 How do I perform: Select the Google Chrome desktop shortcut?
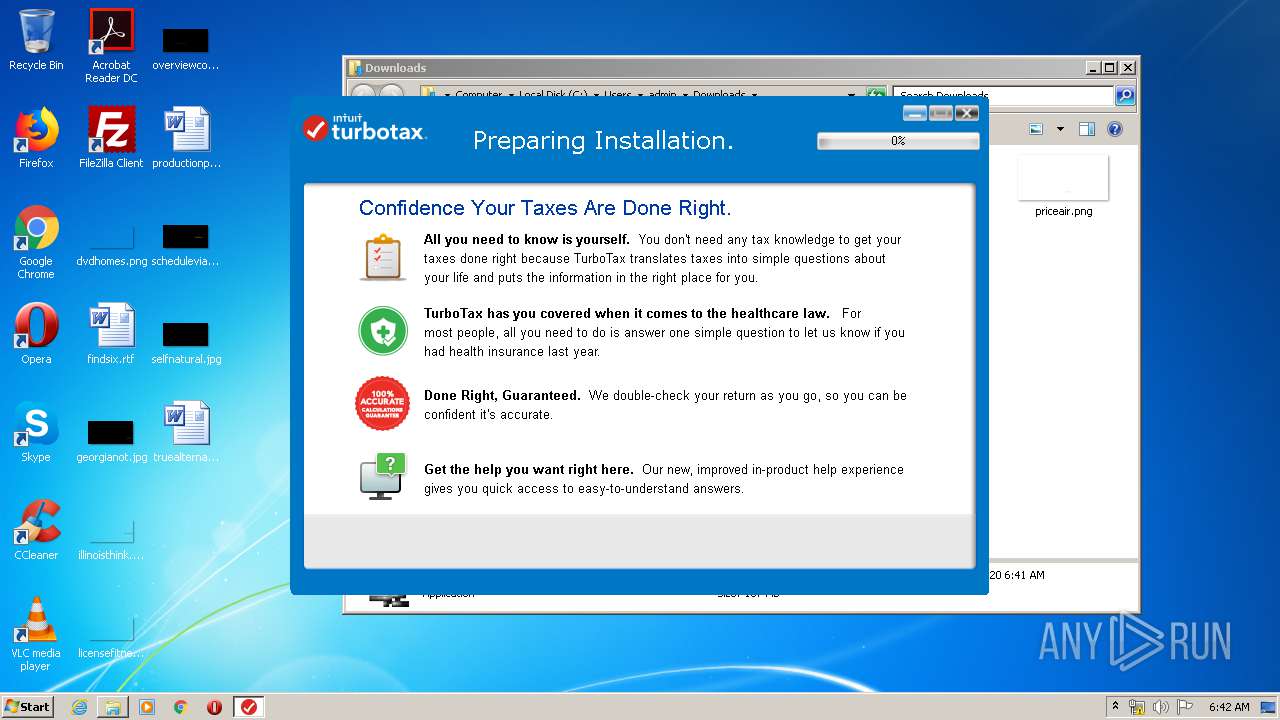click(36, 243)
